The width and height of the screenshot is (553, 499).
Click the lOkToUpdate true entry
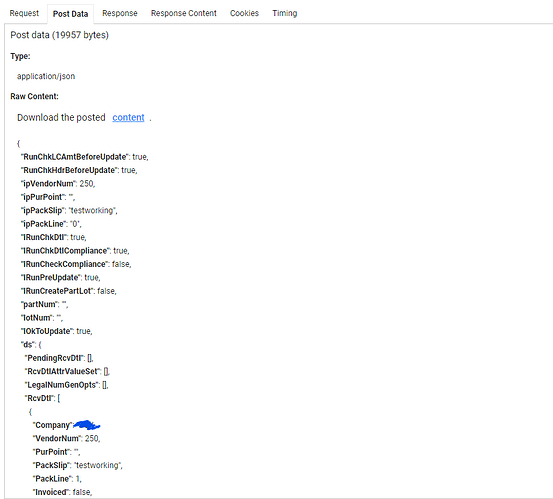point(56,331)
